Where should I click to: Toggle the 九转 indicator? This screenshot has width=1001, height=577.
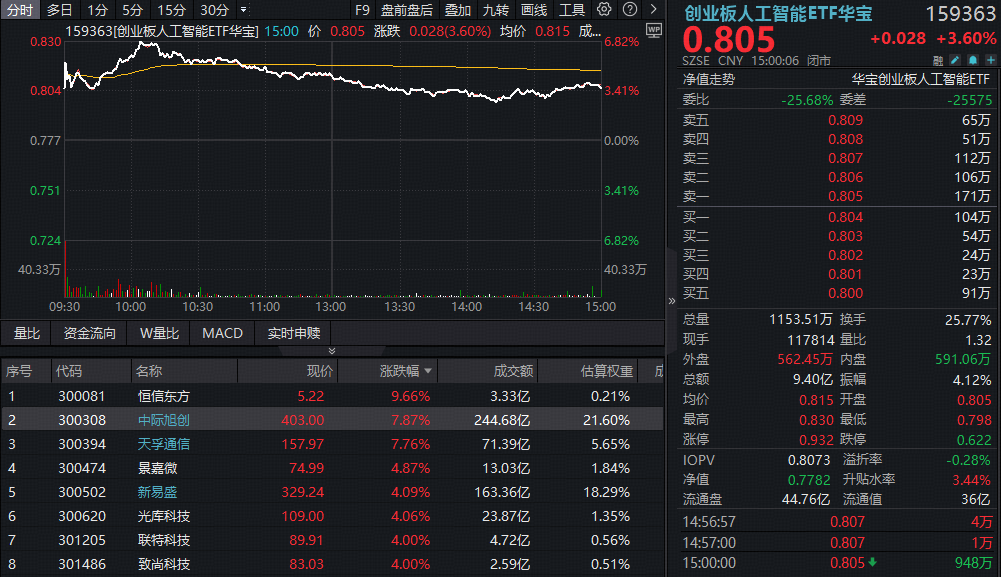point(495,10)
